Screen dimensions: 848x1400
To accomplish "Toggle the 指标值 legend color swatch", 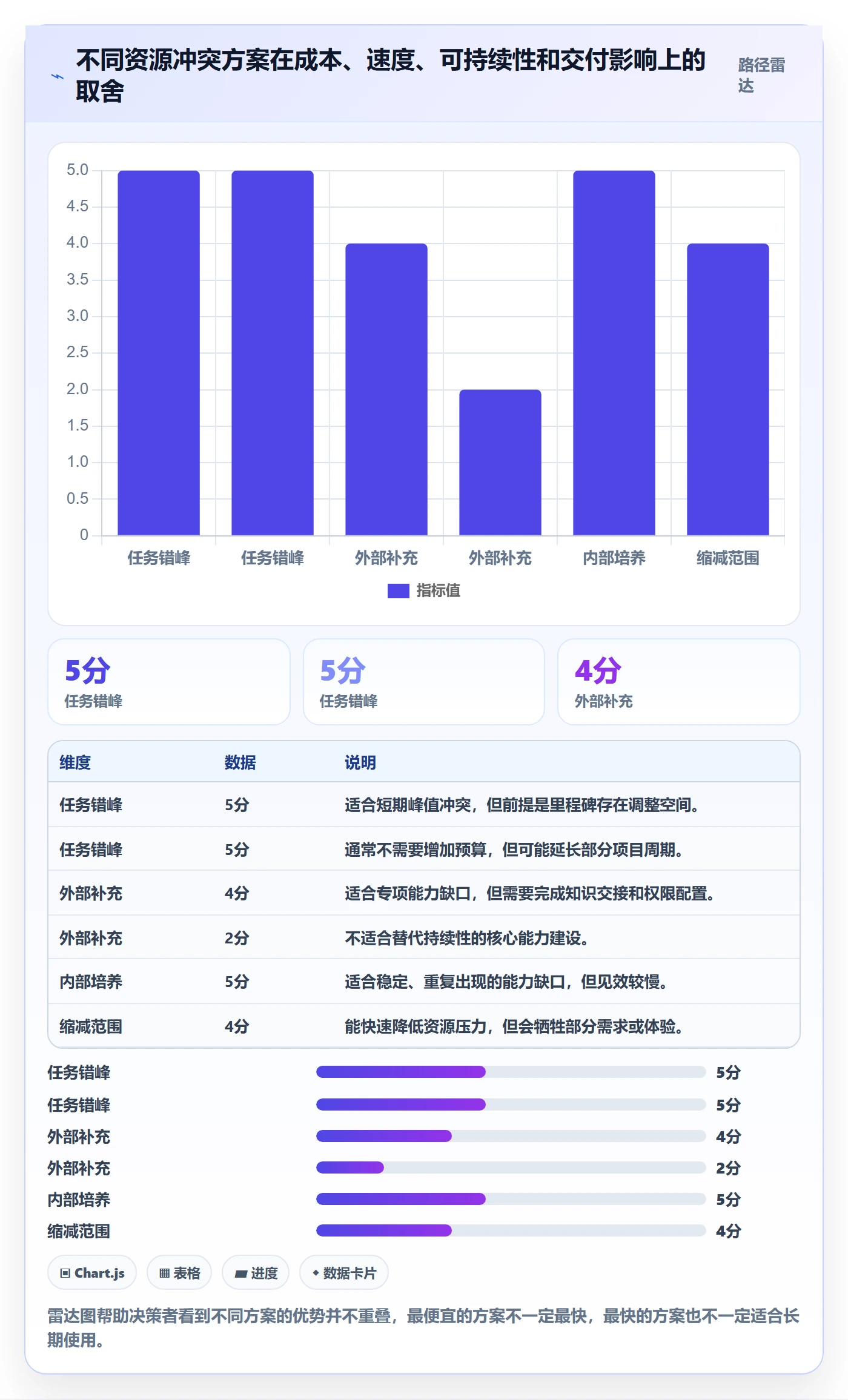I will pyautogui.click(x=399, y=591).
